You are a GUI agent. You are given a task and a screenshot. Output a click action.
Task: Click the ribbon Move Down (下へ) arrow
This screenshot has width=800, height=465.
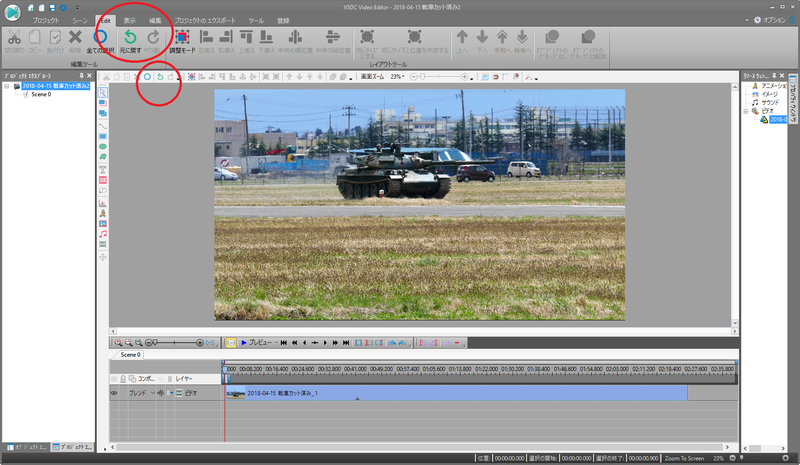482,37
